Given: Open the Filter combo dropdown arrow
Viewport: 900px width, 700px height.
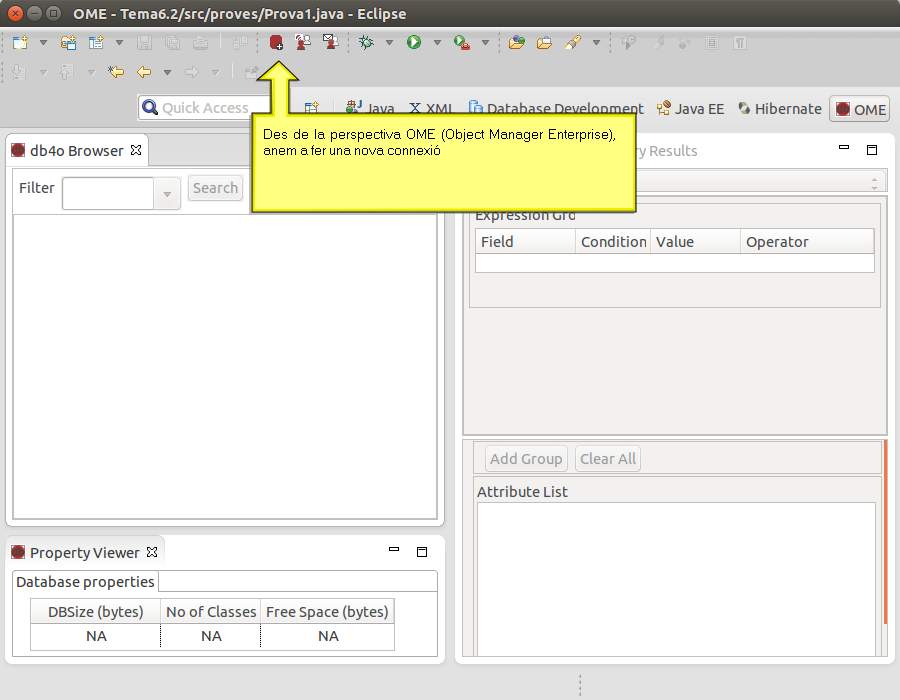Looking at the screenshot, I should pyautogui.click(x=167, y=194).
